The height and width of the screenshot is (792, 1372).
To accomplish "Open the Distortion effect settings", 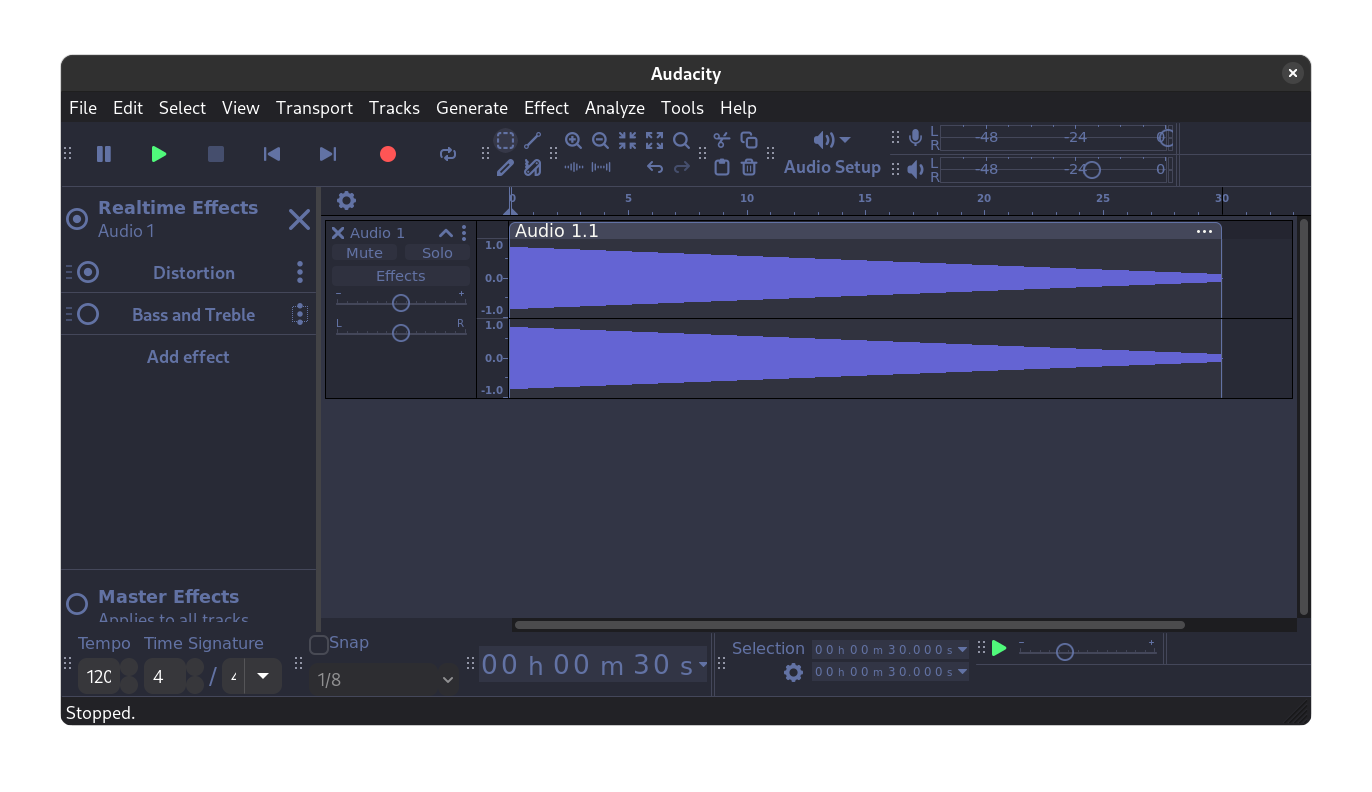I will click(x=194, y=273).
